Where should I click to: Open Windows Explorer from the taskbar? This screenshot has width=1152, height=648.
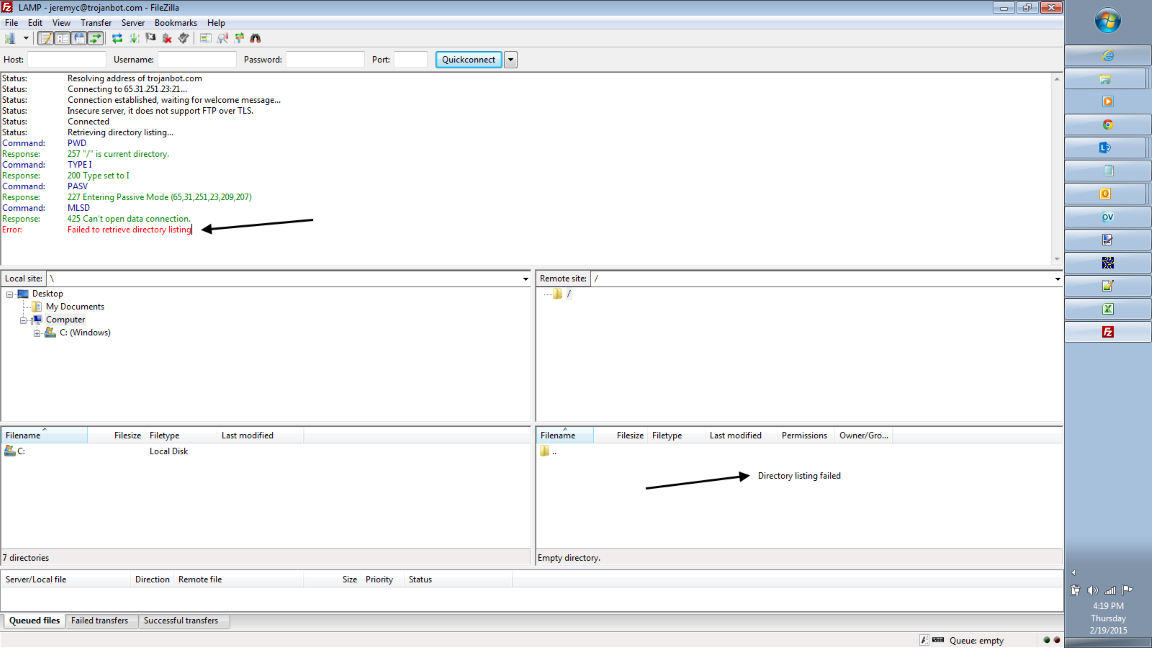pyautogui.click(x=1106, y=79)
